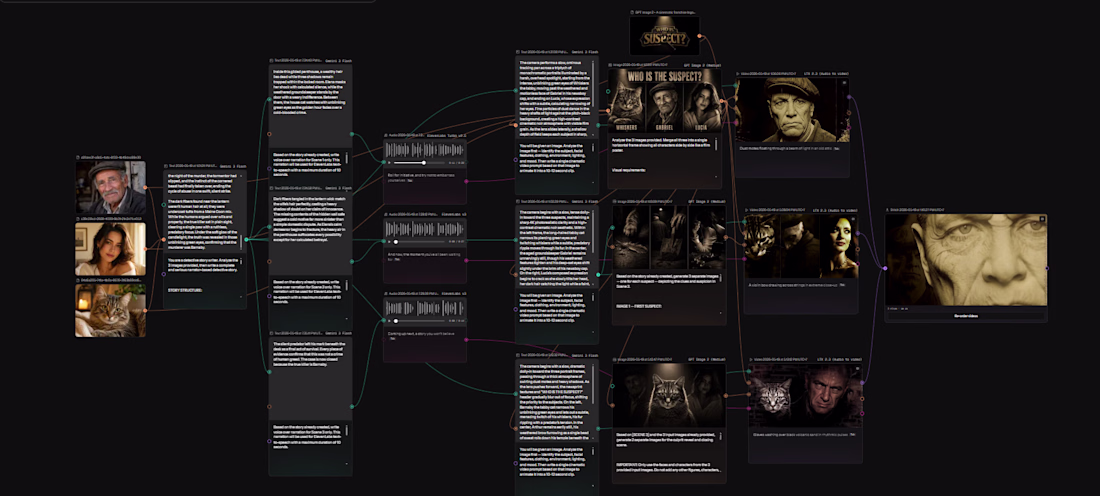Expand the sepia man-in-cap video preview
The width and height of the screenshot is (1100, 496).
point(844,82)
